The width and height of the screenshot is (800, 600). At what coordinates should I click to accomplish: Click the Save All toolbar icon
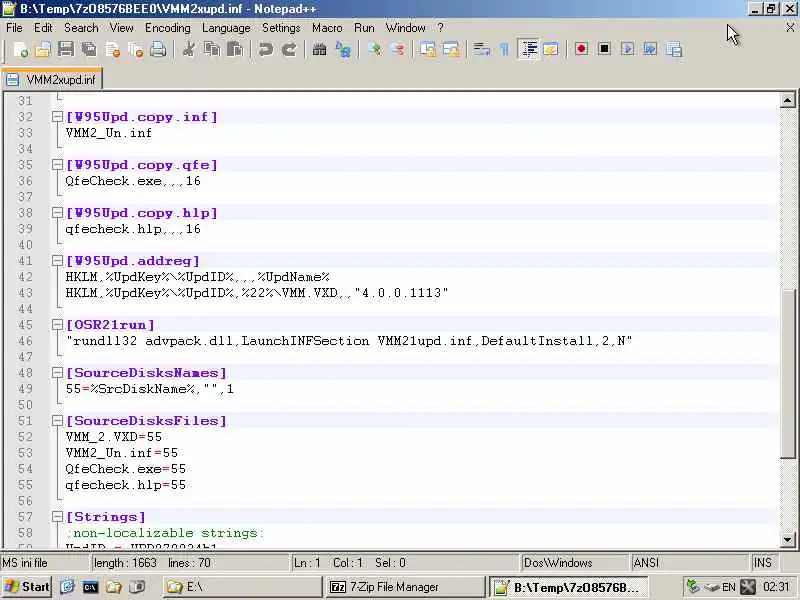pos(89,49)
